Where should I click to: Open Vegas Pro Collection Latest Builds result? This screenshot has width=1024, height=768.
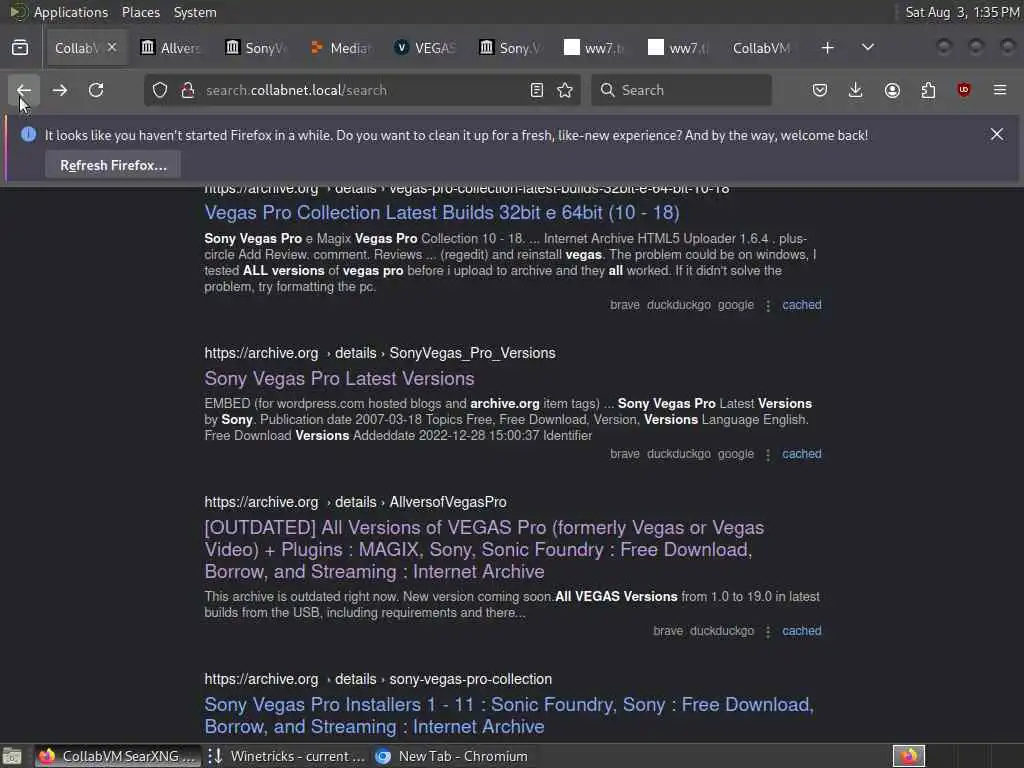pos(442,213)
